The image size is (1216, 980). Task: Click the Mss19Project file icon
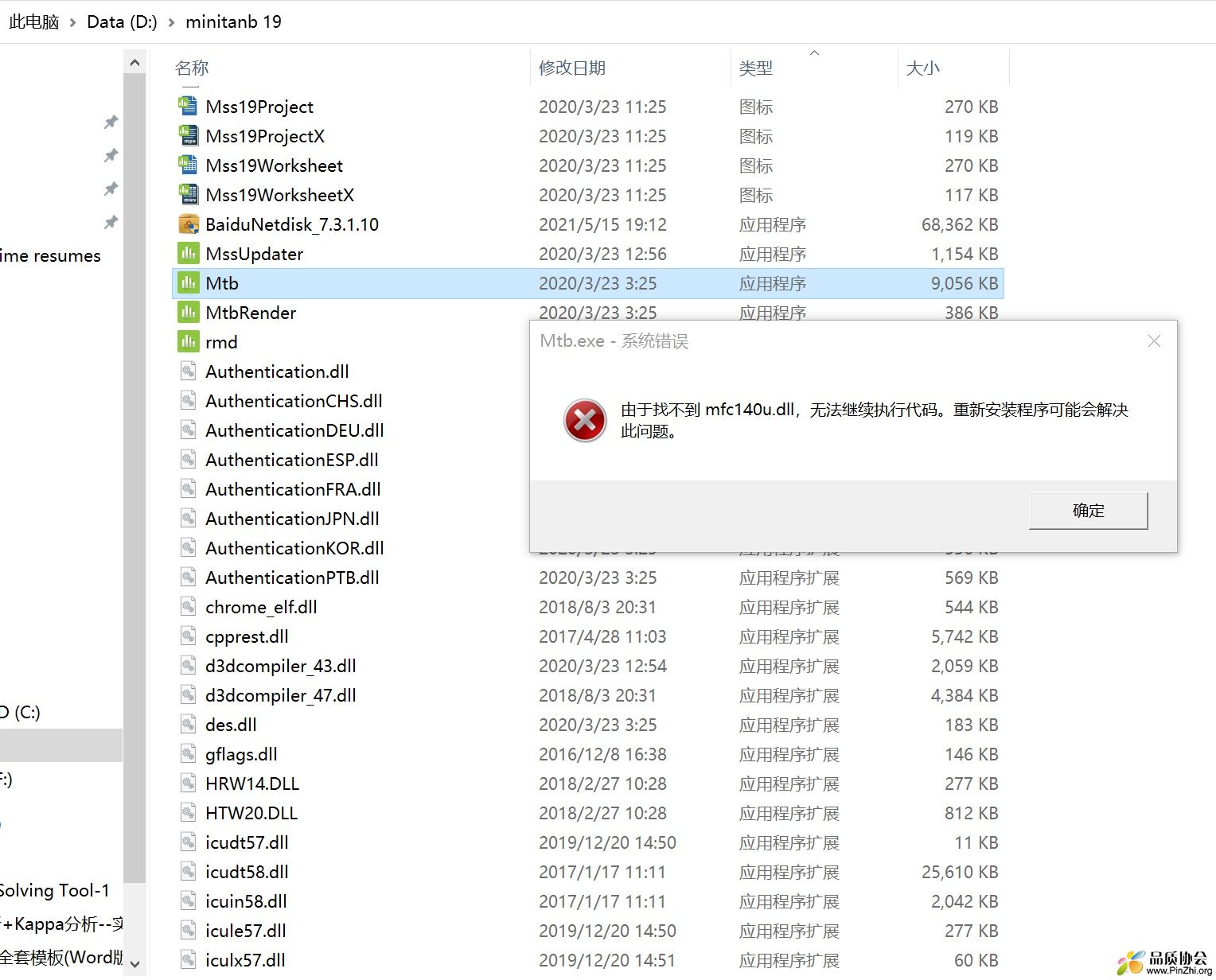[188, 107]
